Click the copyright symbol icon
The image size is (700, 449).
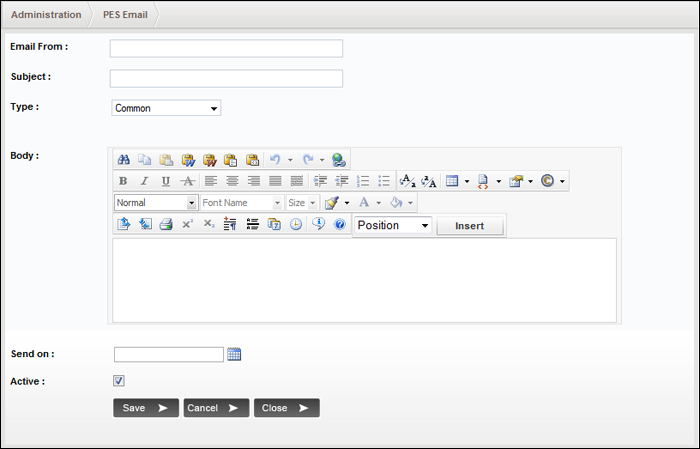coord(547,181)
